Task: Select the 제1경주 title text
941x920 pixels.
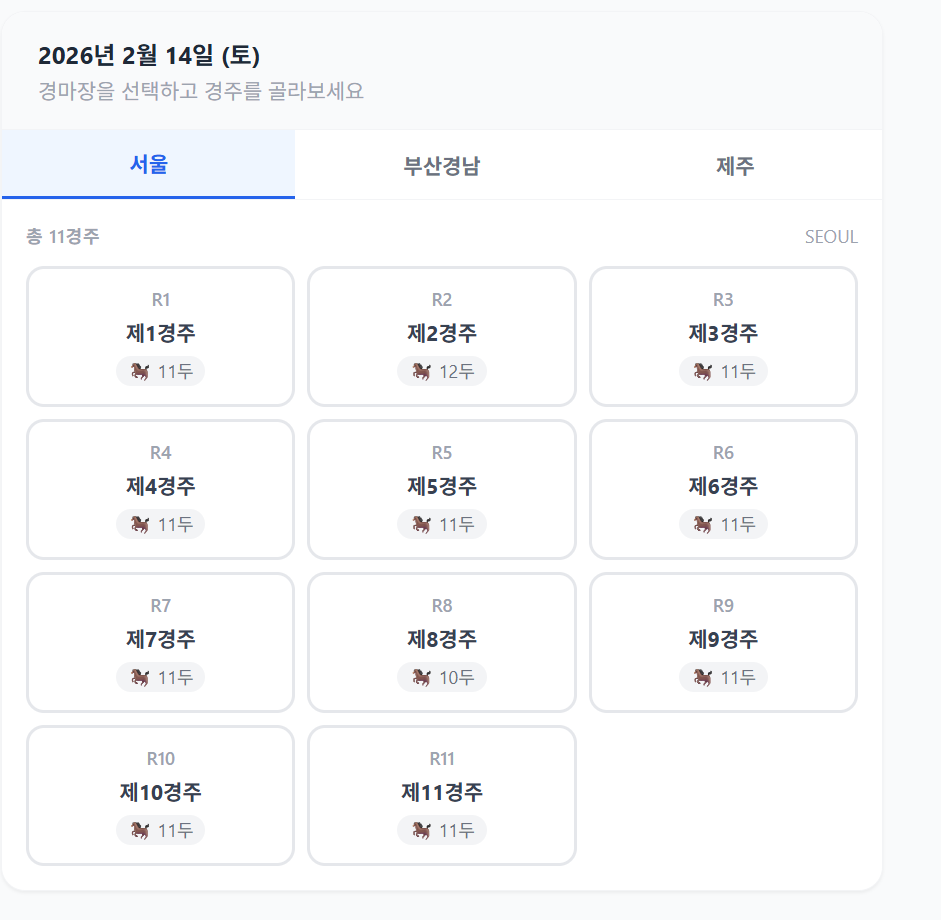Action: point(160,333)
